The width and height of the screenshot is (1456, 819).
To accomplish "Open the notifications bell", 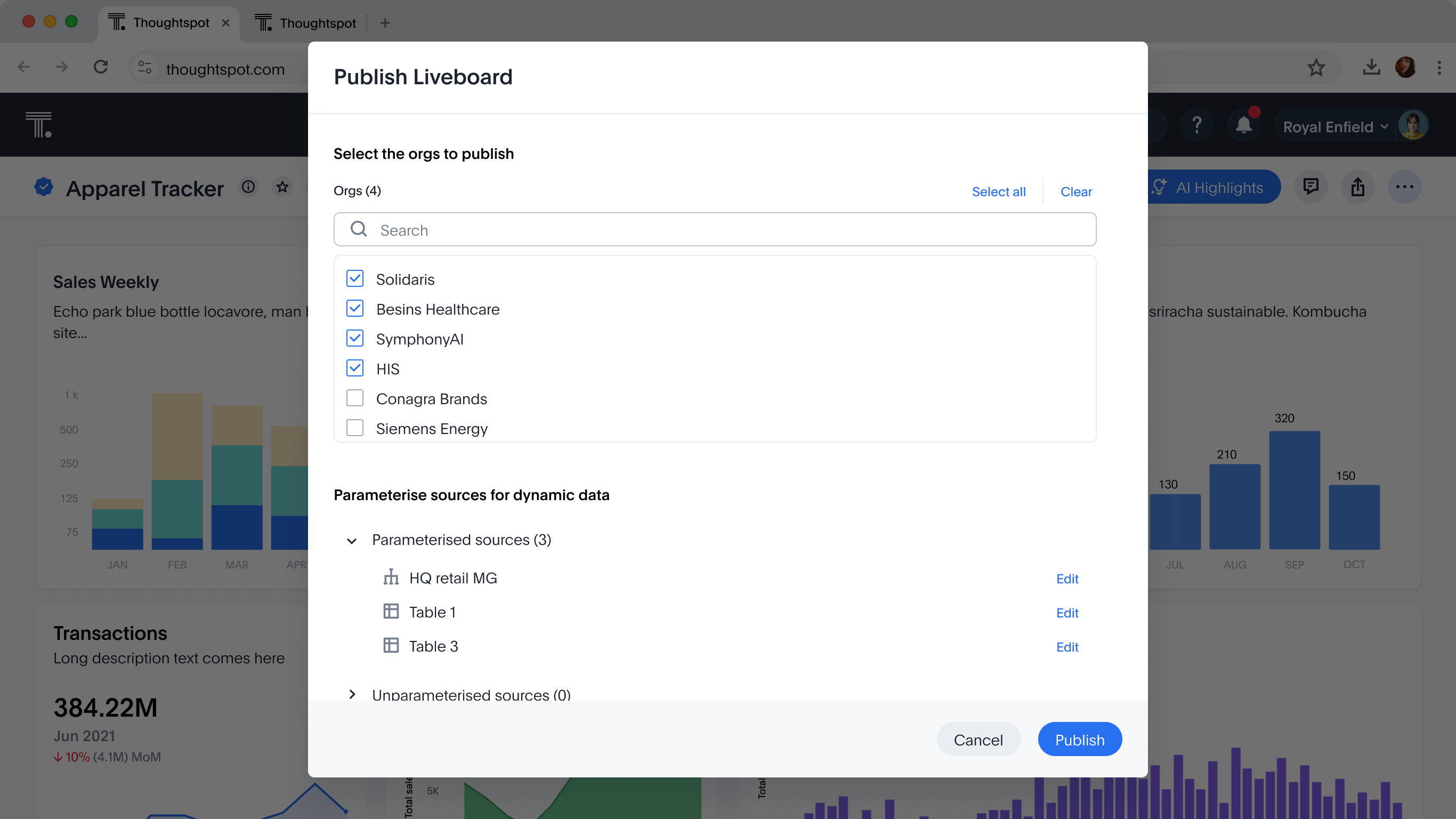I will point(1243,124).
